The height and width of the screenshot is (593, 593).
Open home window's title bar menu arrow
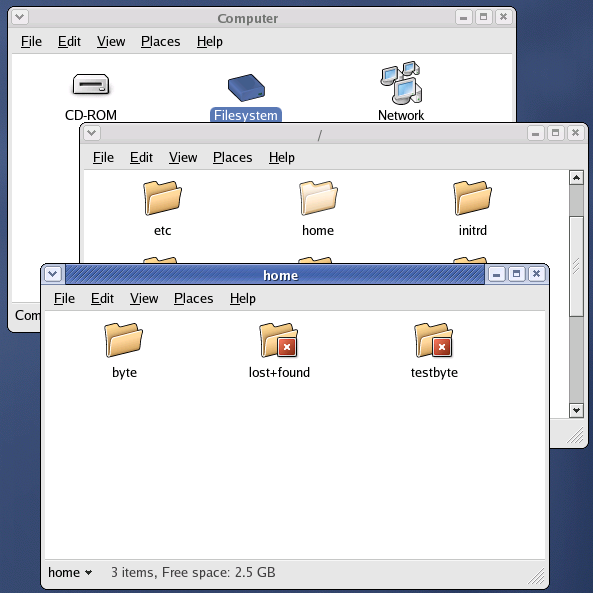(x=53, y=274)
